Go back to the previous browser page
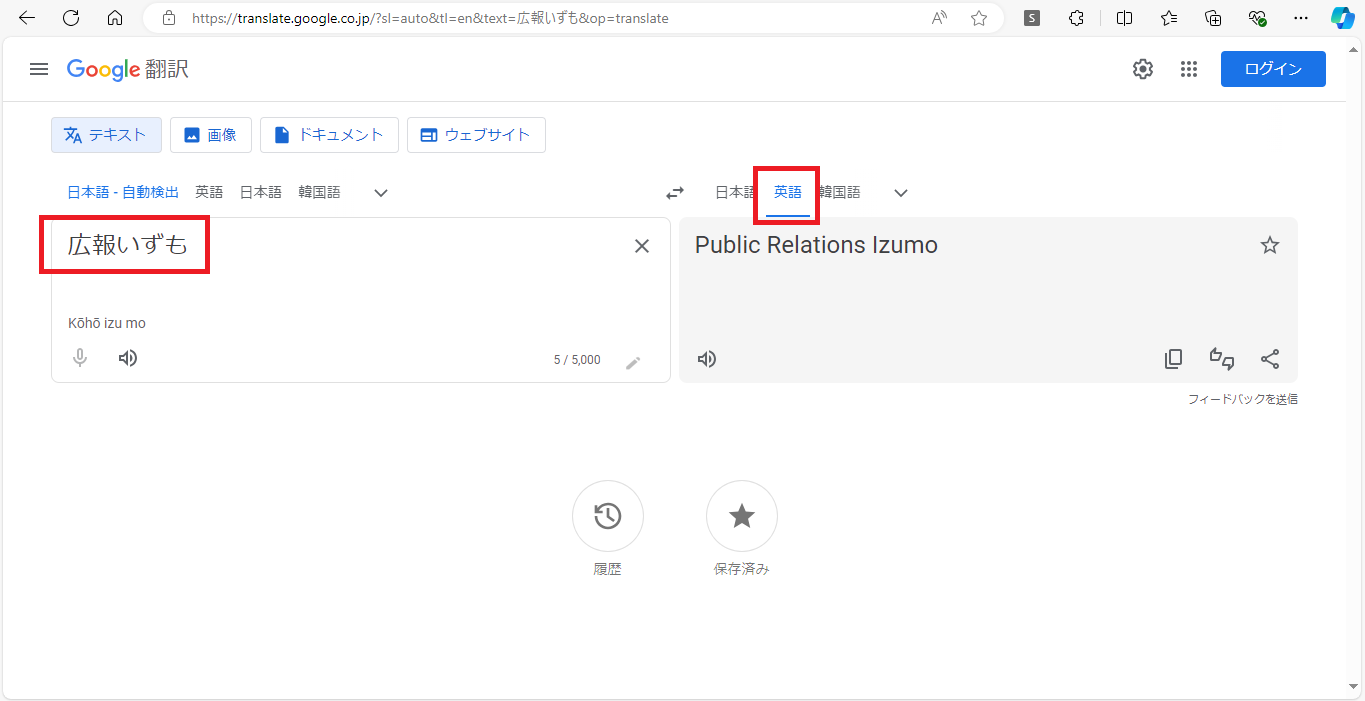 click(x=27, y=18)
